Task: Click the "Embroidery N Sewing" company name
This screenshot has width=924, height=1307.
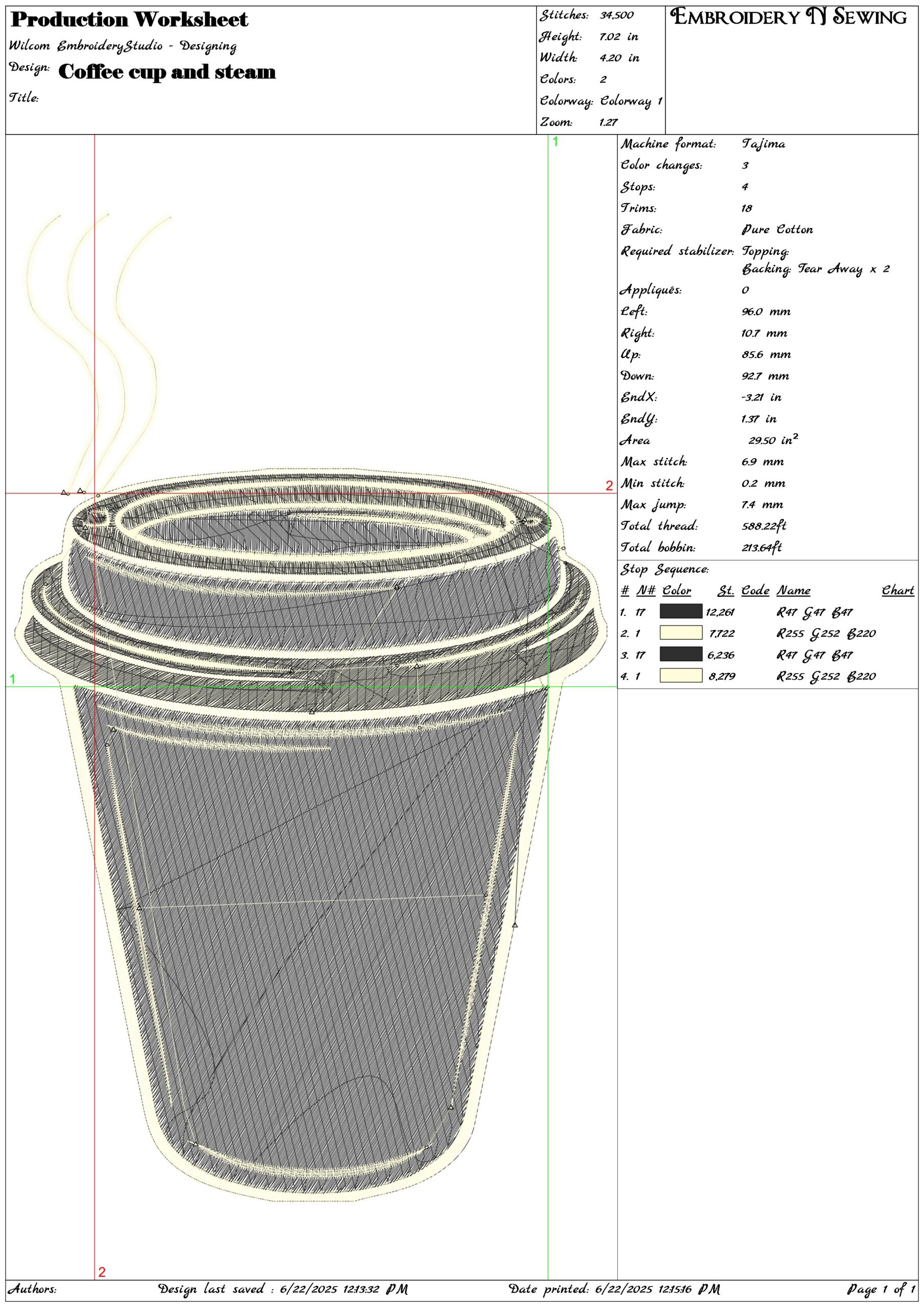Action: (x=789, y=17)
